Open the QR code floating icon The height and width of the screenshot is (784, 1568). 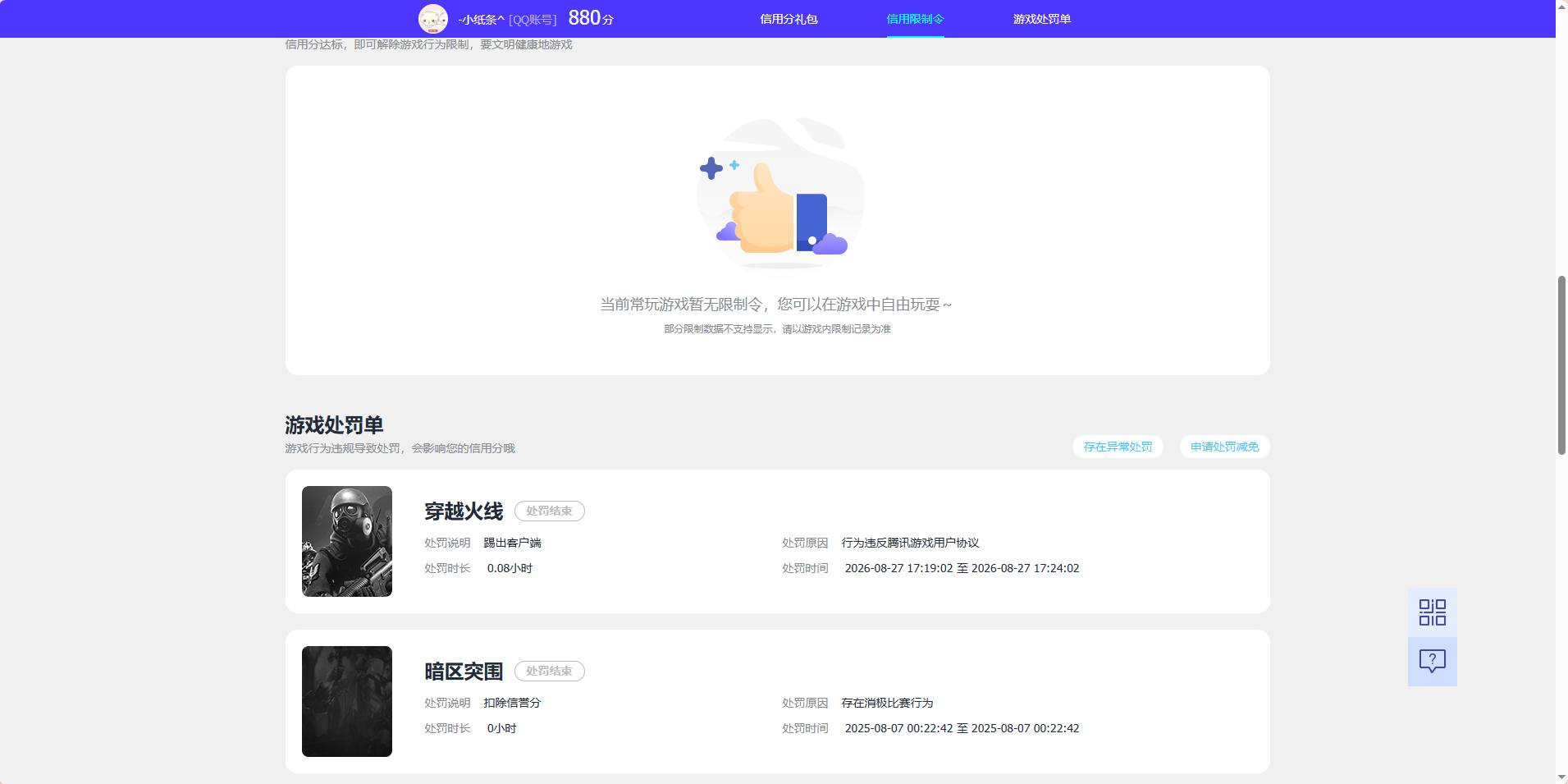tap(1432, 612)
